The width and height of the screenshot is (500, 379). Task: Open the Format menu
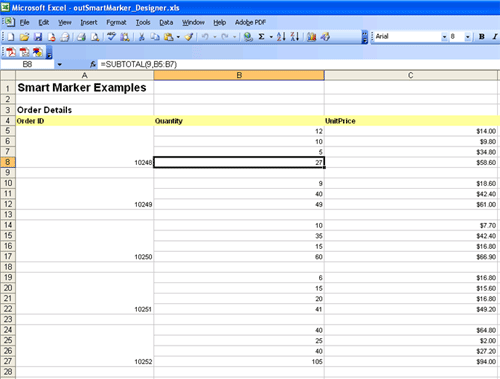click(x=116, y=22)
